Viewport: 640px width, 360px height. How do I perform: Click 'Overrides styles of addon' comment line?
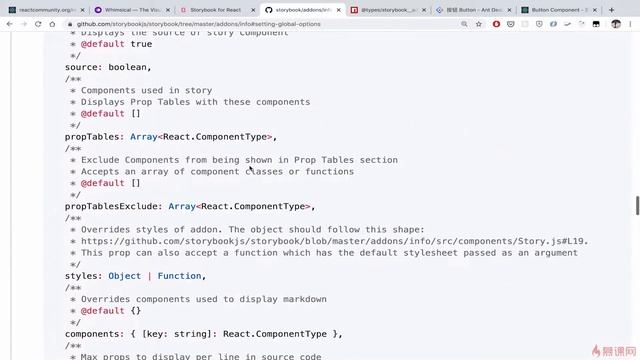click(x=253, y=229)
